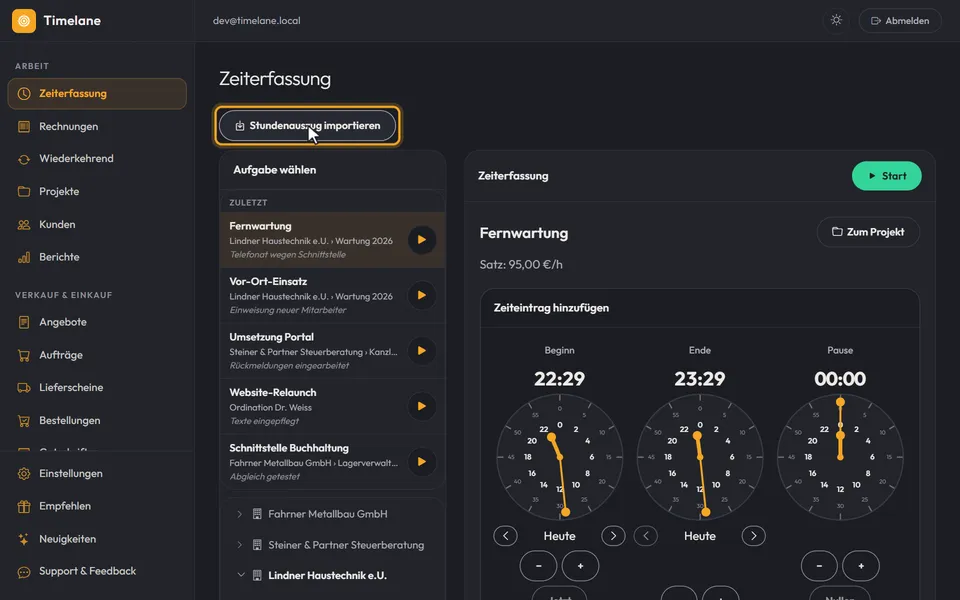Decrease Beginn time with minus button
This screenshot has width=960, height=600.
pyautogui.click(x=538, y=566)
